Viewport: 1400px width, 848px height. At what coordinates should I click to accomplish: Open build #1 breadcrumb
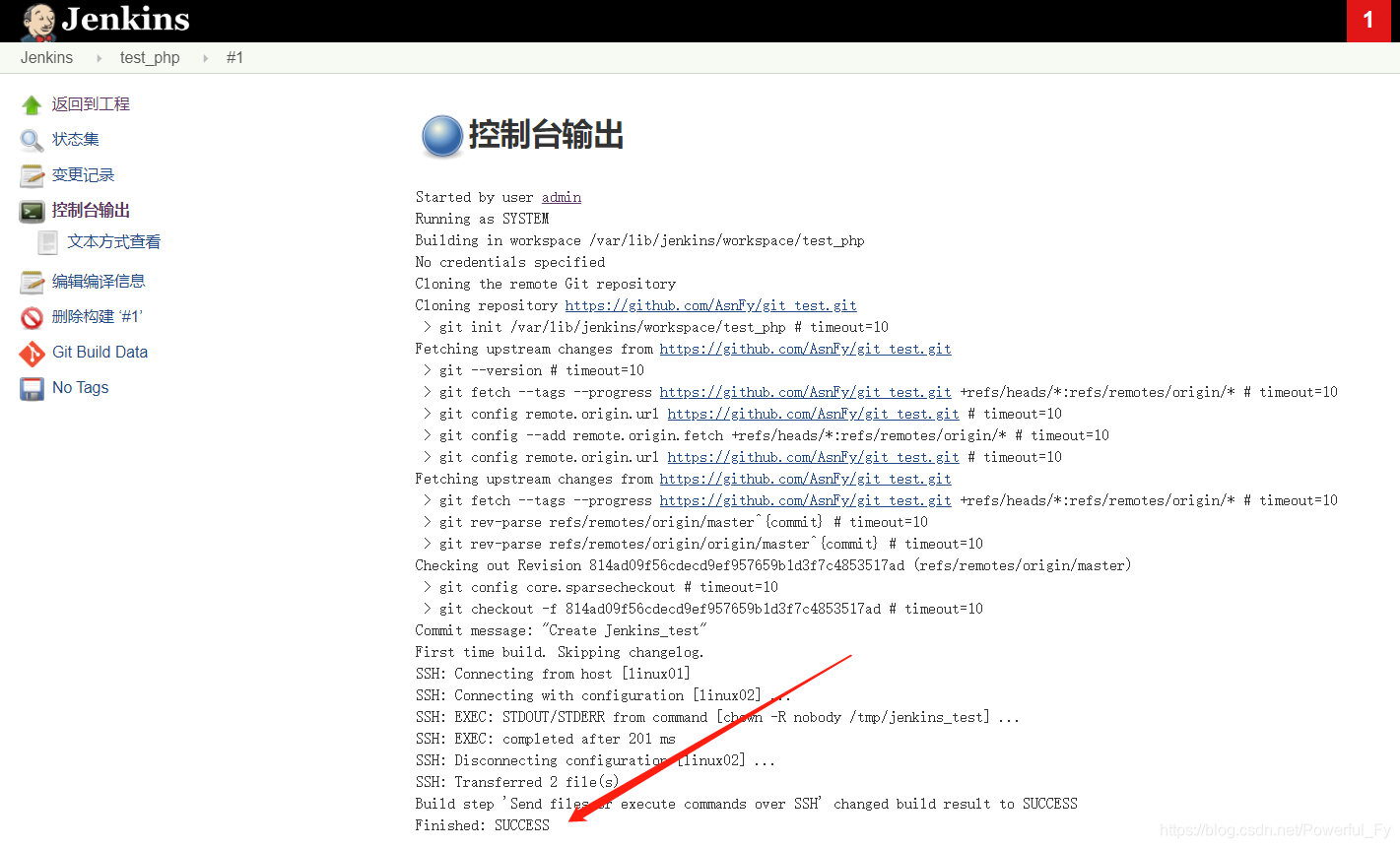pos(234,58)
